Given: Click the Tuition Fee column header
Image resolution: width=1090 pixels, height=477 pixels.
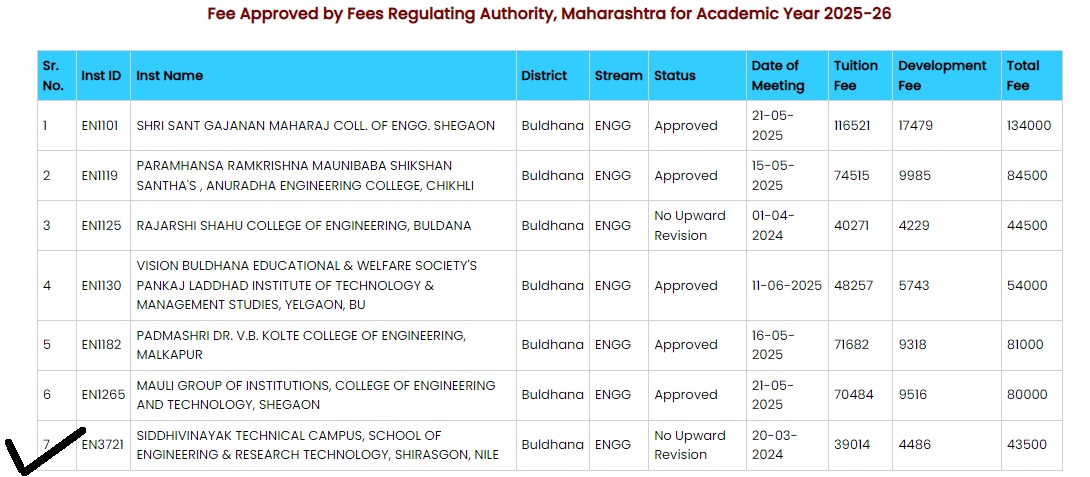Looking at the screenshot, I should pyautogui.click(x=855, y=75).
